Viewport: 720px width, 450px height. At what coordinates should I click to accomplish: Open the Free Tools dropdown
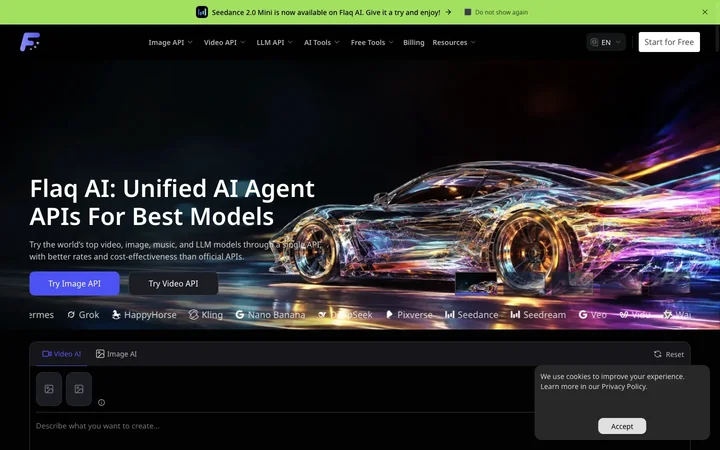pos(372,42)
